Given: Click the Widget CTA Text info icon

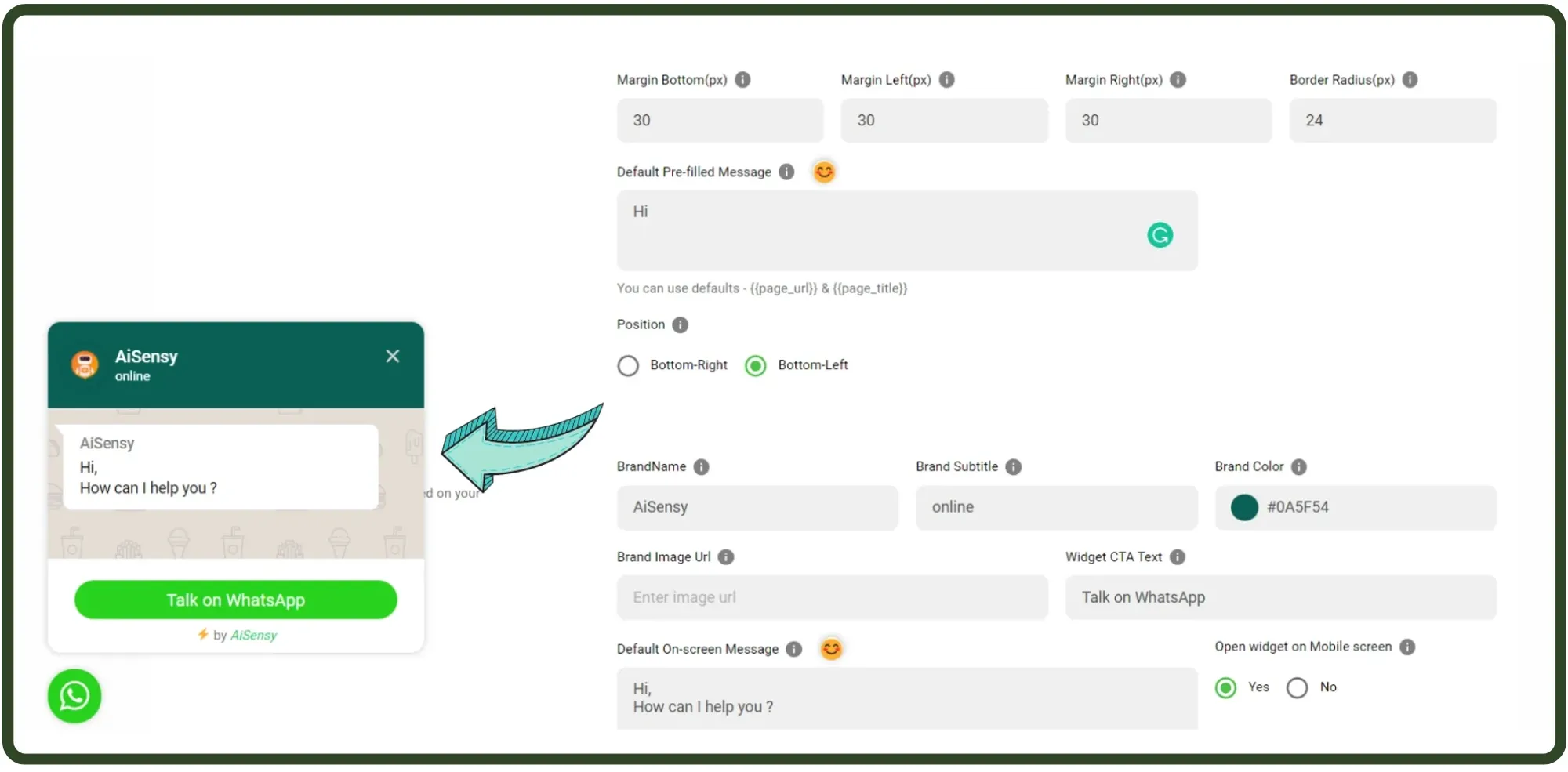Looking at the screenshot, I should click(1177, 557).
